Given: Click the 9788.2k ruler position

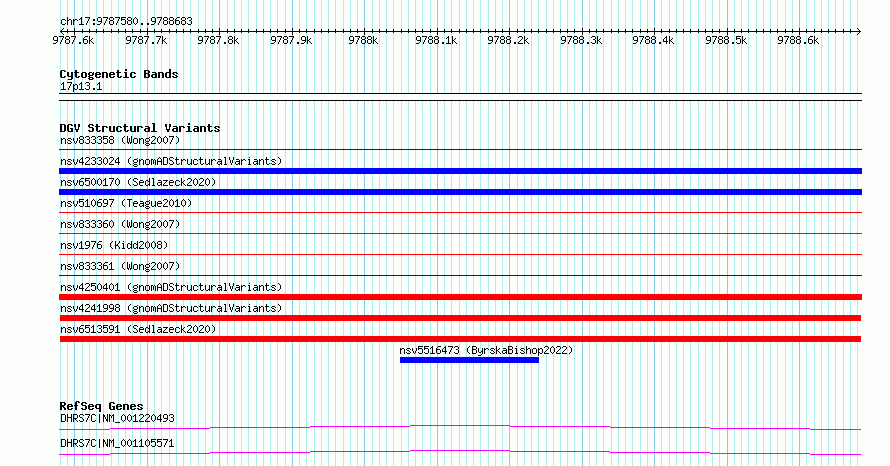Looking at the screenshot, I should [508, 40].
